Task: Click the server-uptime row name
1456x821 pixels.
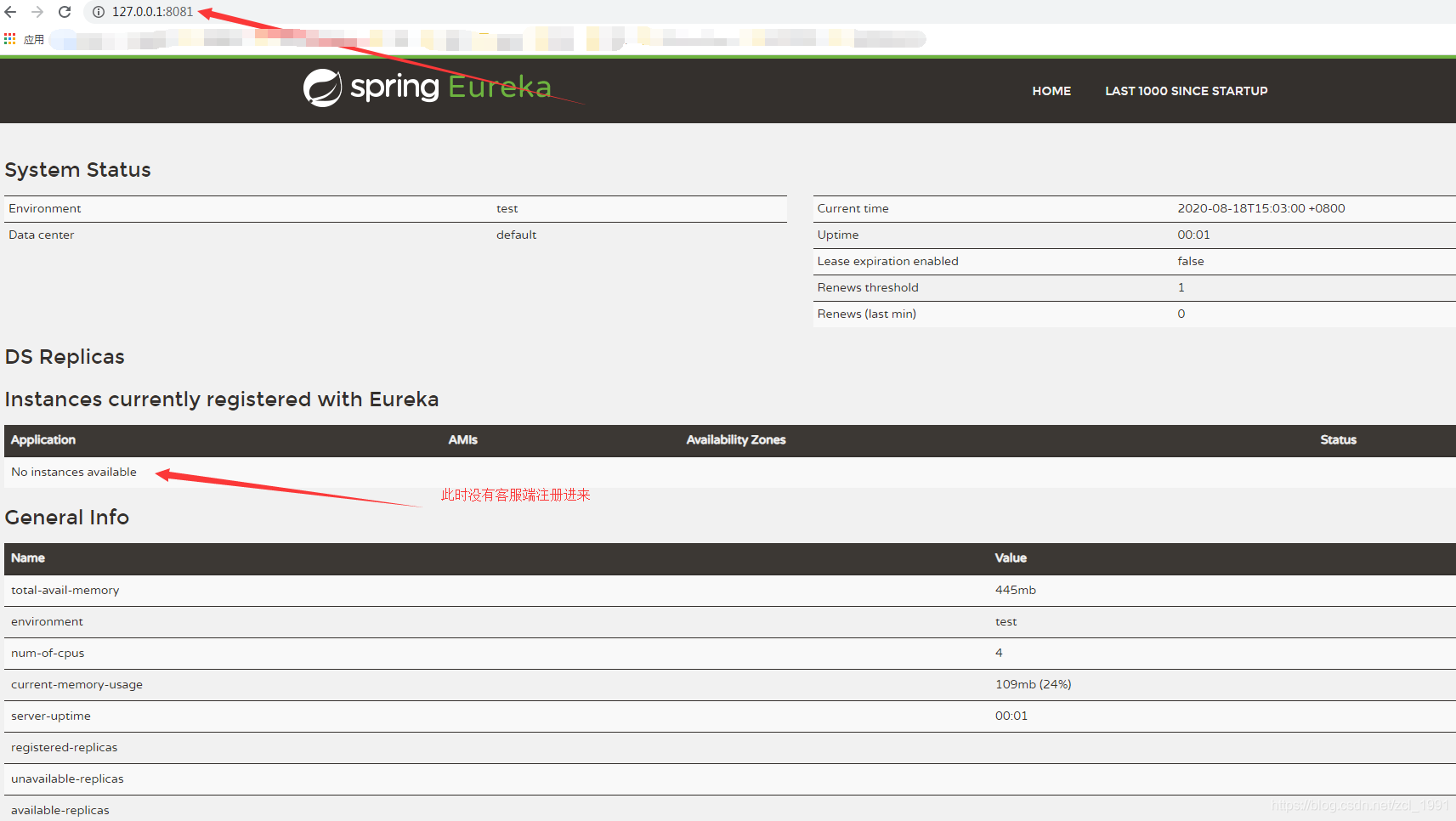Action: 51,716
